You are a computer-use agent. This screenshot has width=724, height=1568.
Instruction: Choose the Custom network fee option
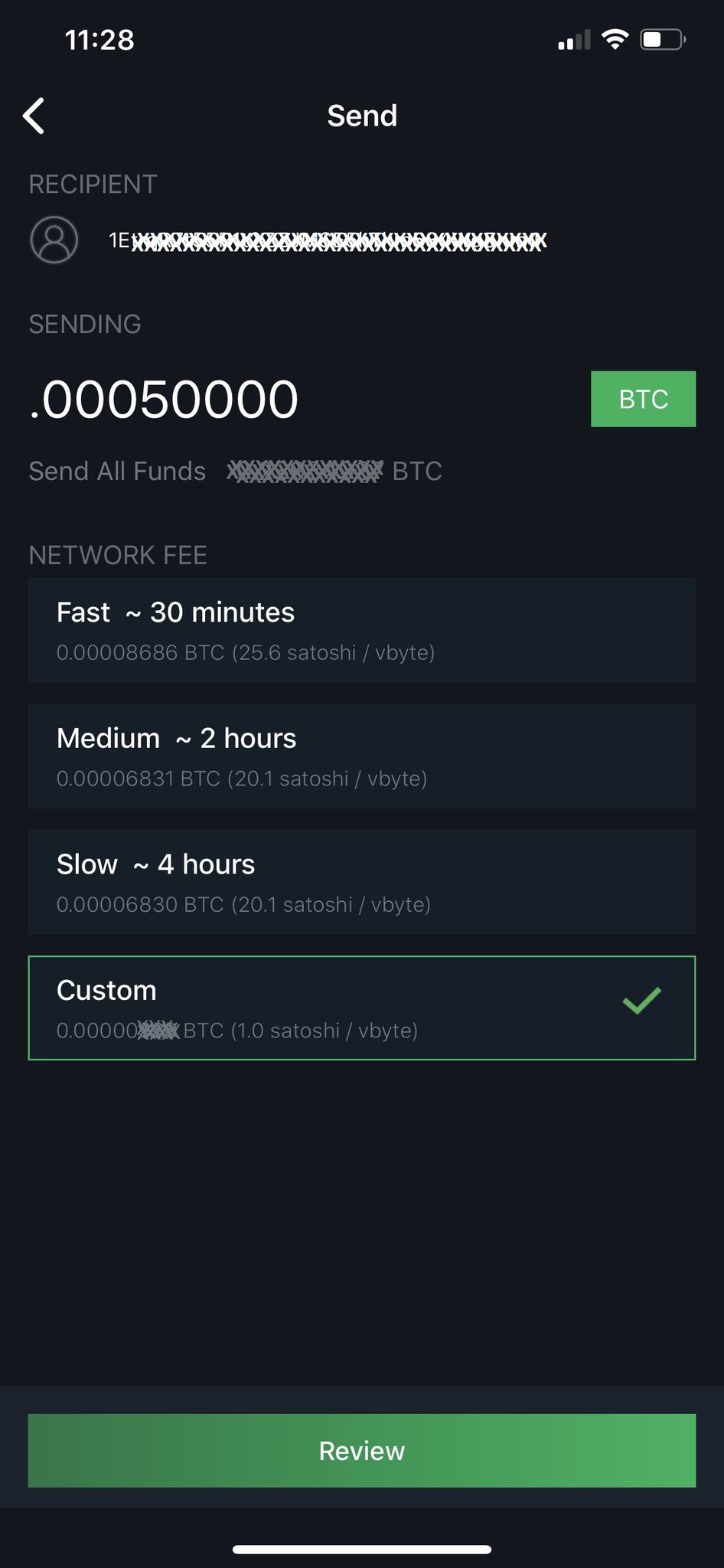(362, 1008)
